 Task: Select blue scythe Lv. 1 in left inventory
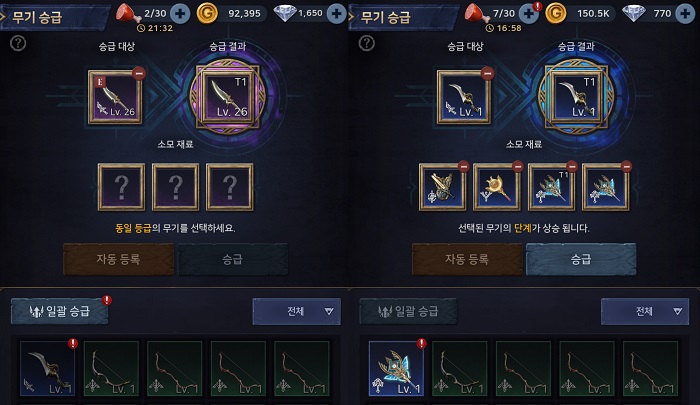[x=47, y=368]
